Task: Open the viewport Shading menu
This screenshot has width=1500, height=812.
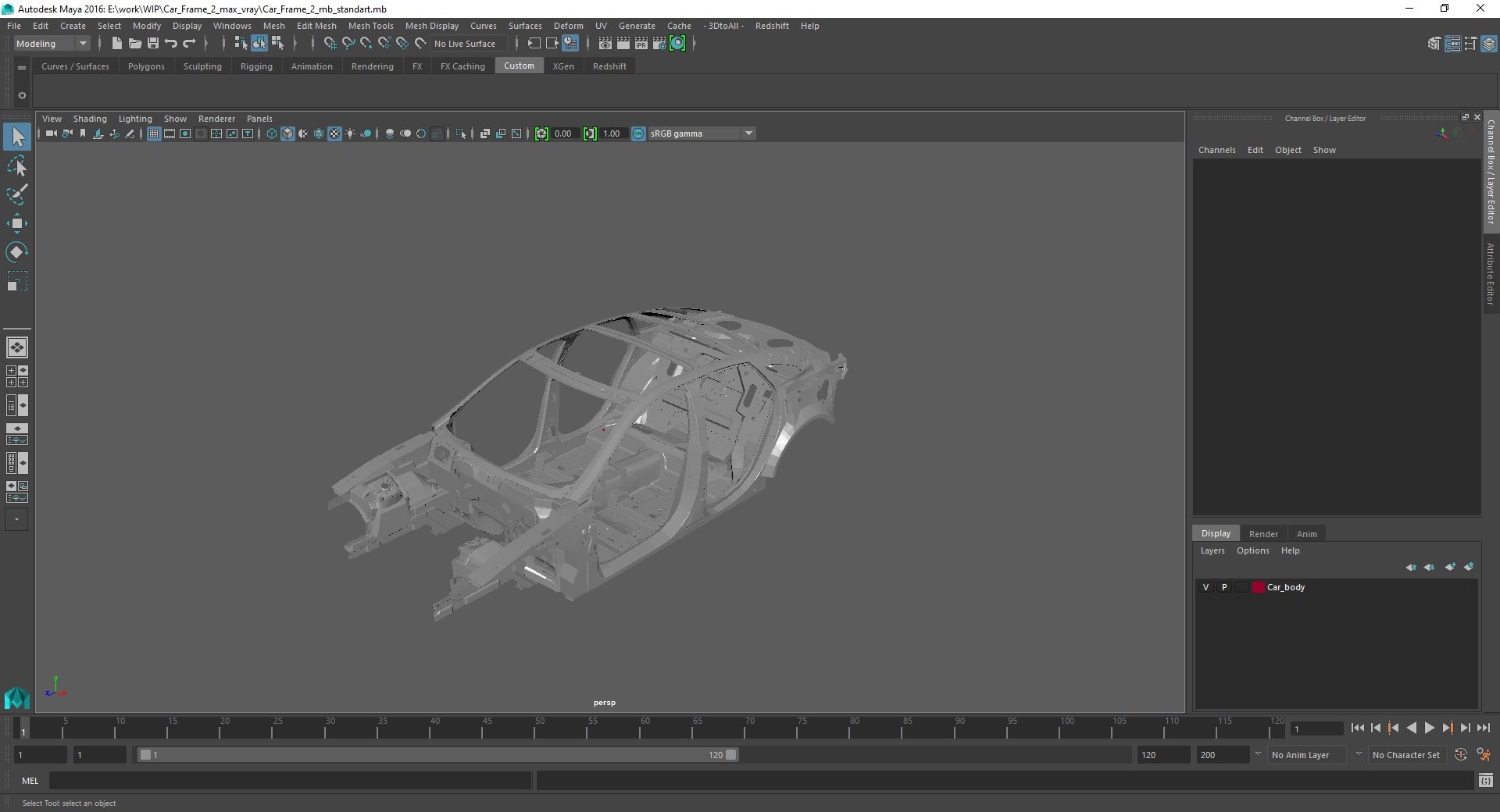Action: click(x=90, y=119)
